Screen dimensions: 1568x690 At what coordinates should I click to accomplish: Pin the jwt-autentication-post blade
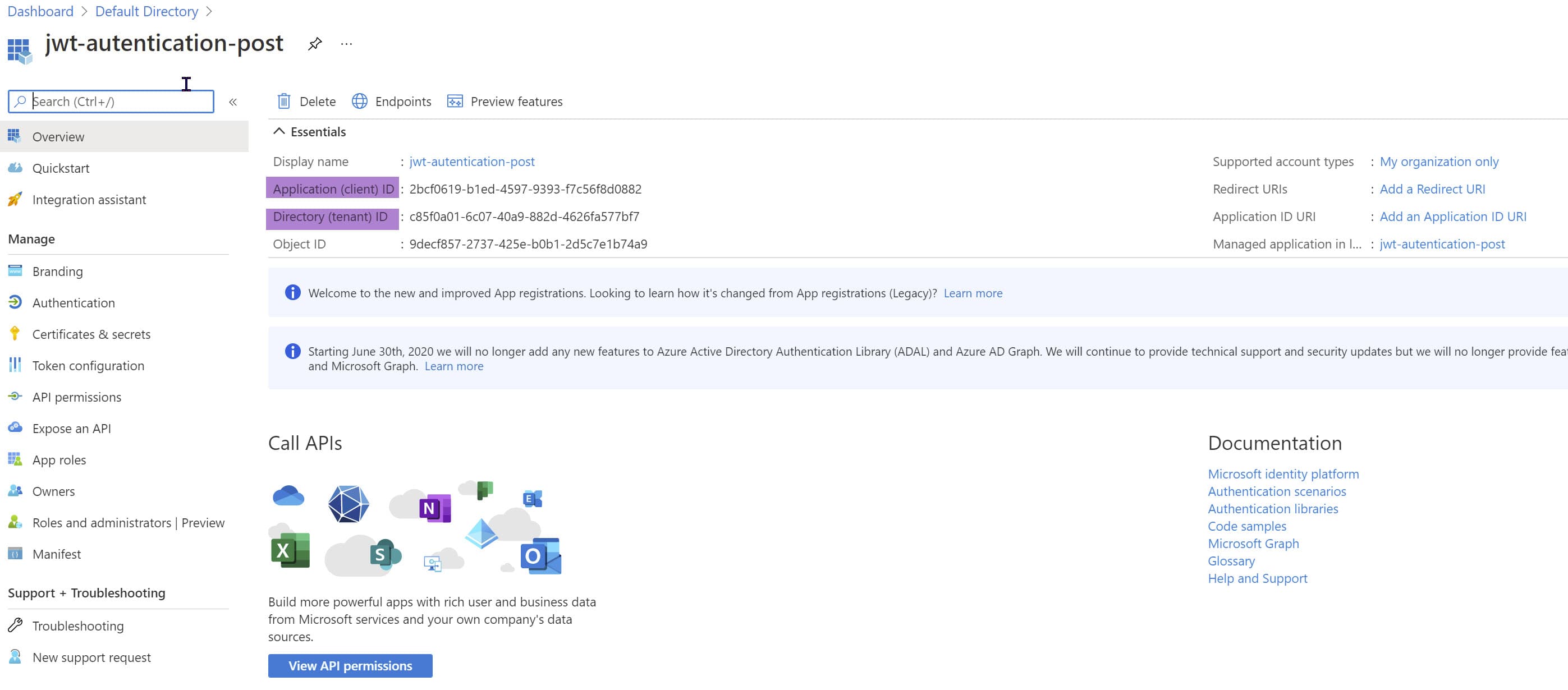pyautogui.click(x=314, y=44)
